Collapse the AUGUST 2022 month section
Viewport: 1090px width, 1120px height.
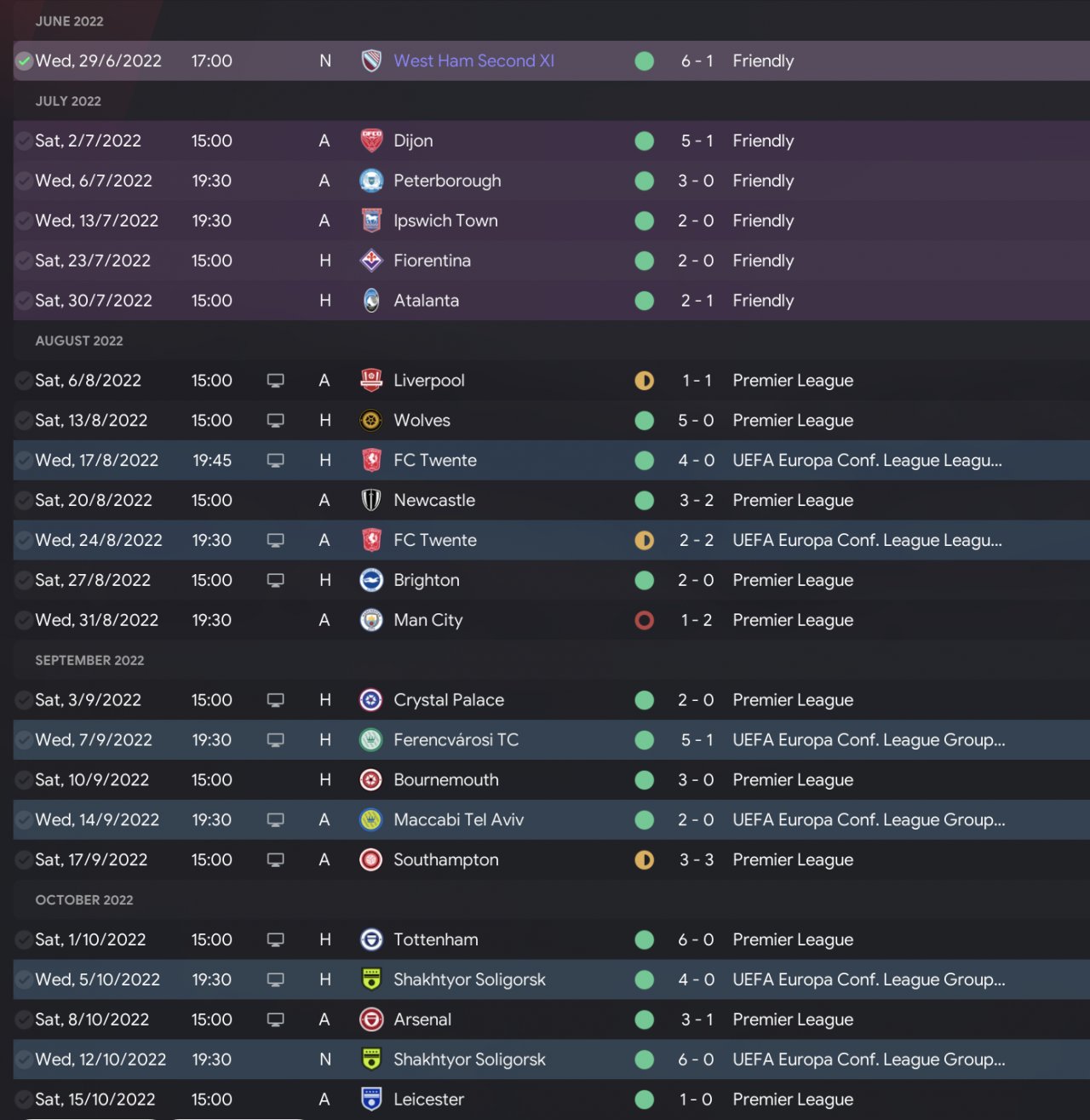[x=79, y=341]
